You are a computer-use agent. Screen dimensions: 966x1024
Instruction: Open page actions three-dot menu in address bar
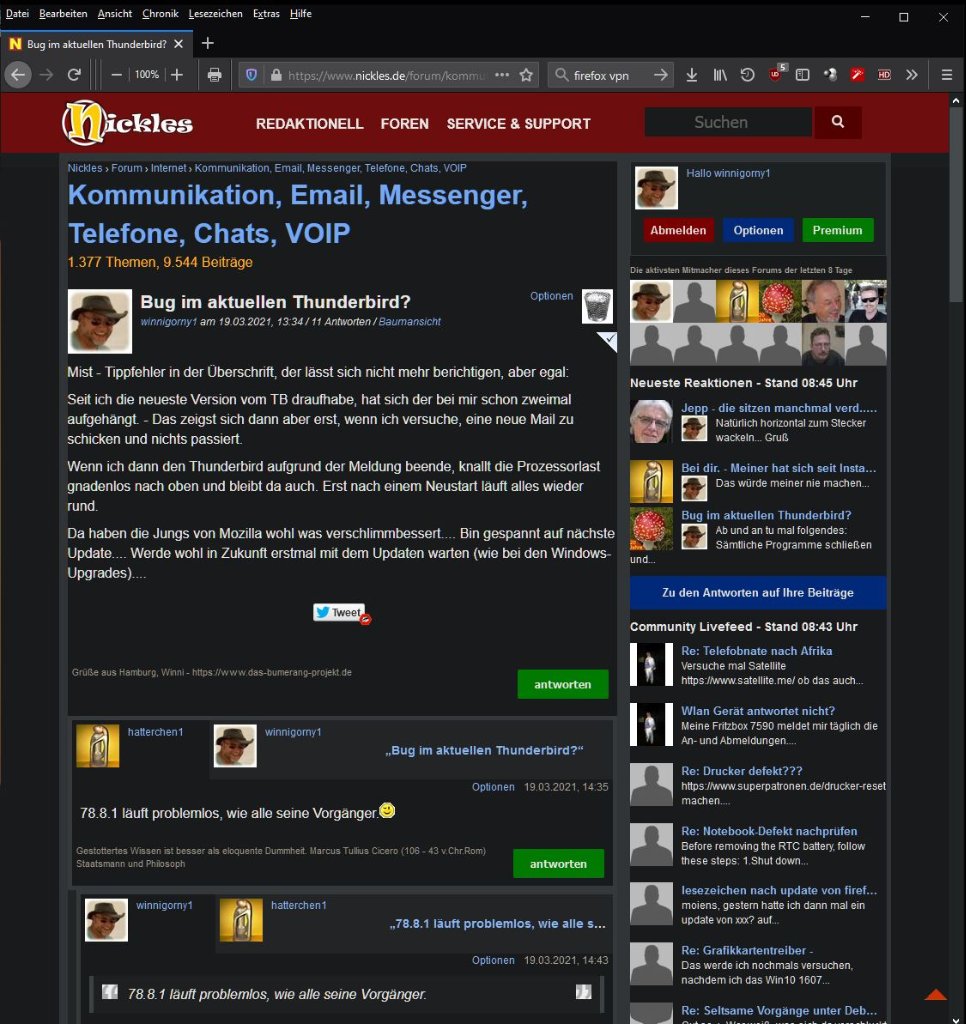pos(502,75)
